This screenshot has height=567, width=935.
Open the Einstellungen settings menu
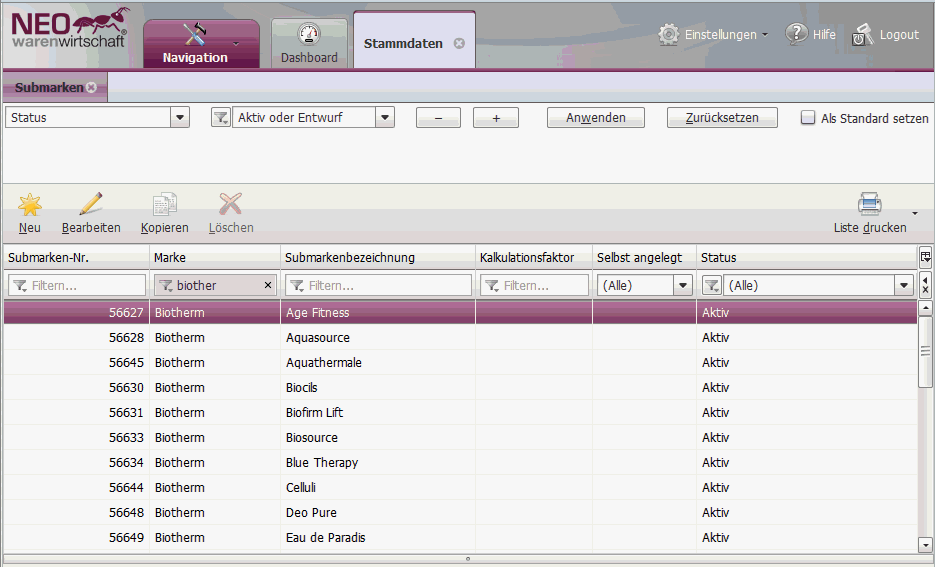coord(713,35)
